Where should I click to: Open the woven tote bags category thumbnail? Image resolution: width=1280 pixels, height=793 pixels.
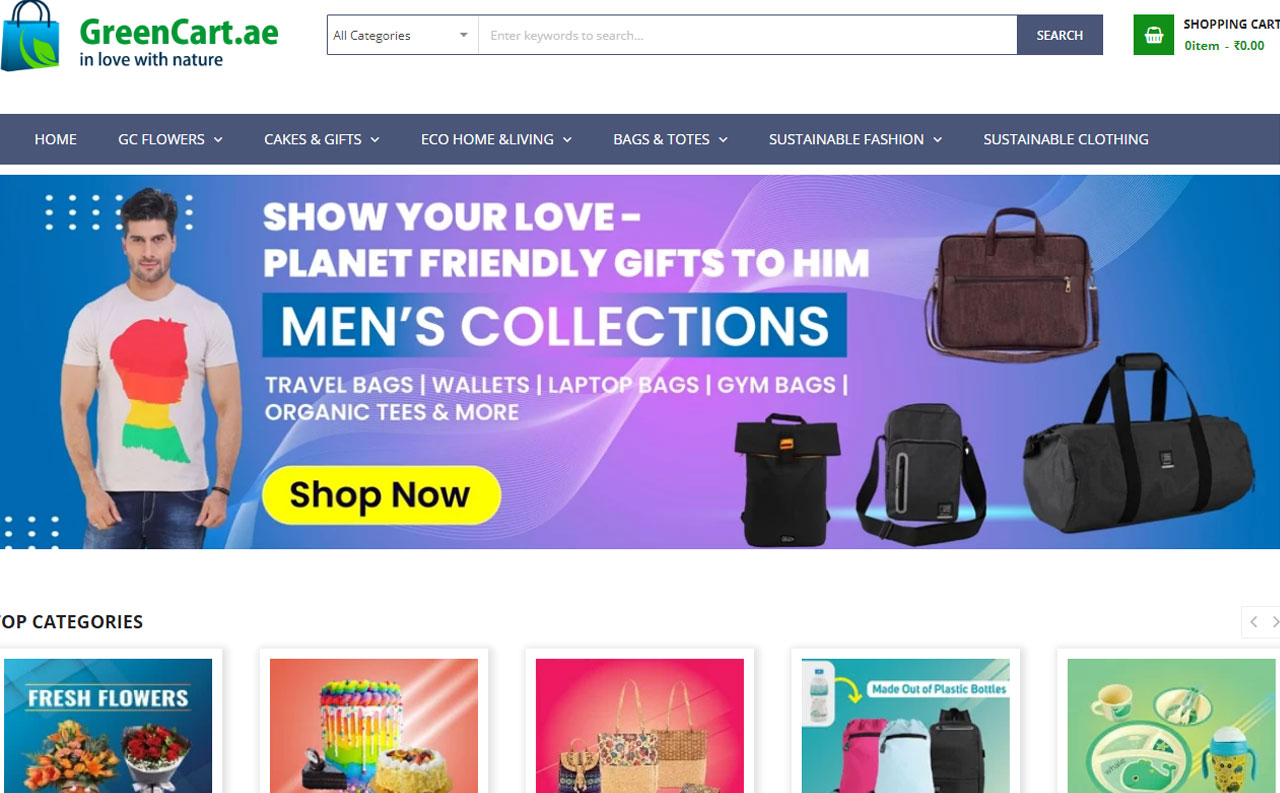coord(640,725)
